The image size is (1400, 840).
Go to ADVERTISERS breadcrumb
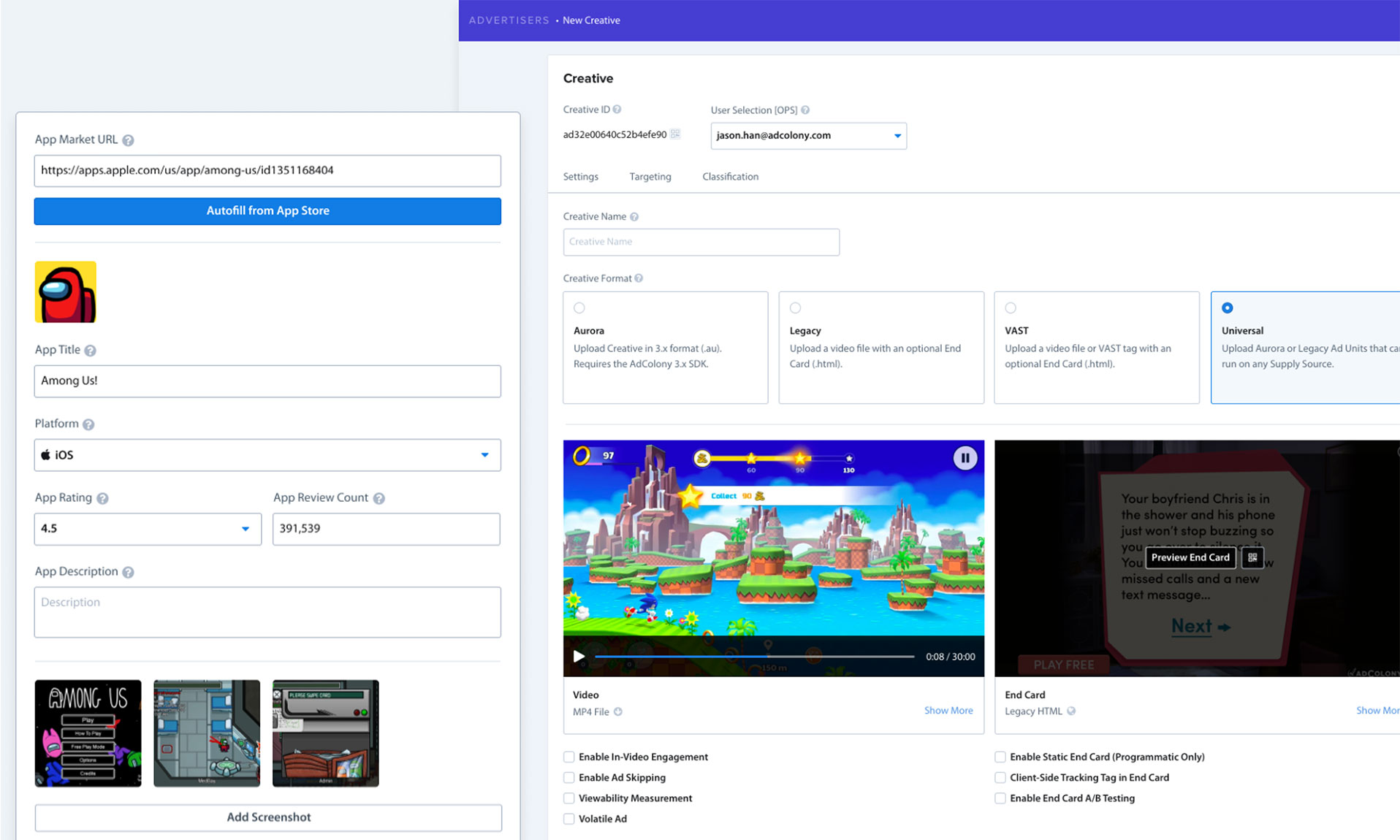click(509, 20)
